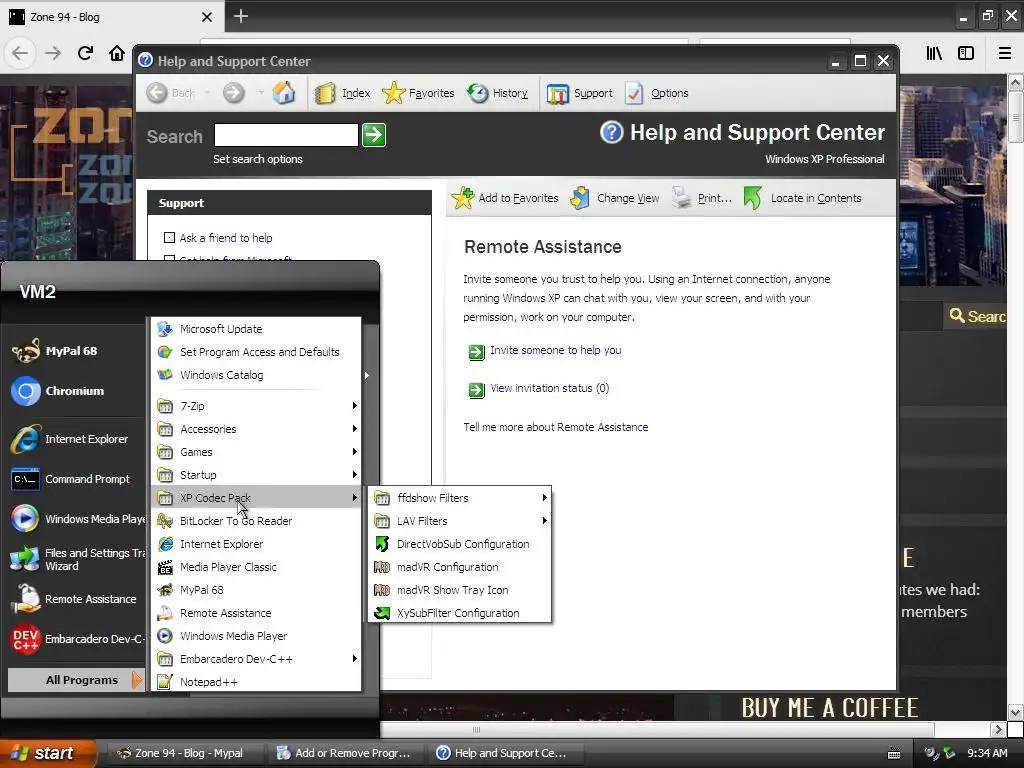Open the Index toolbar button in Help and Support Center
This screenshot has width=1024, height=768.
click(x=343, y=93)
